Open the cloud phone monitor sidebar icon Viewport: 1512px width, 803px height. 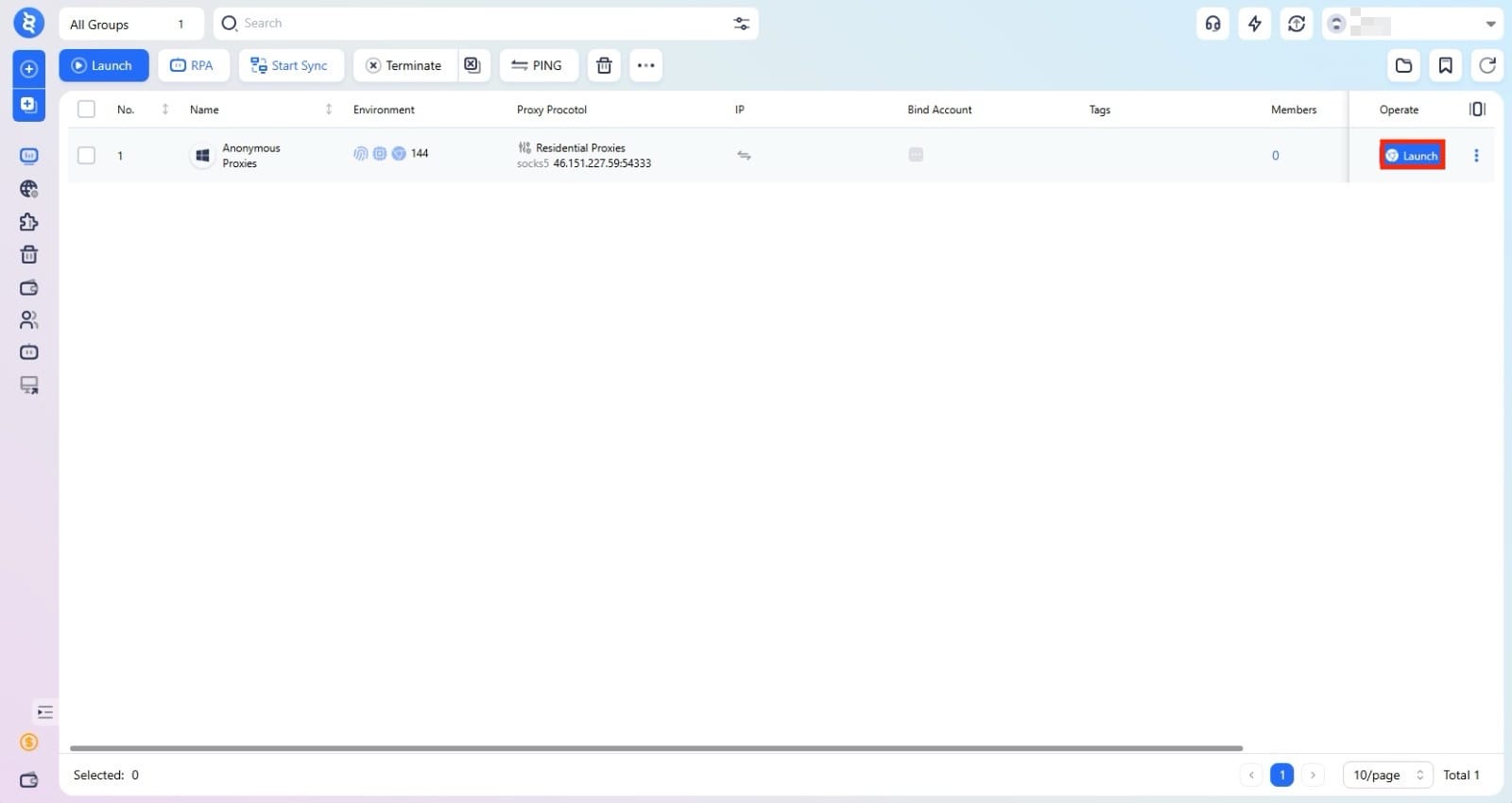pos(29,385)
